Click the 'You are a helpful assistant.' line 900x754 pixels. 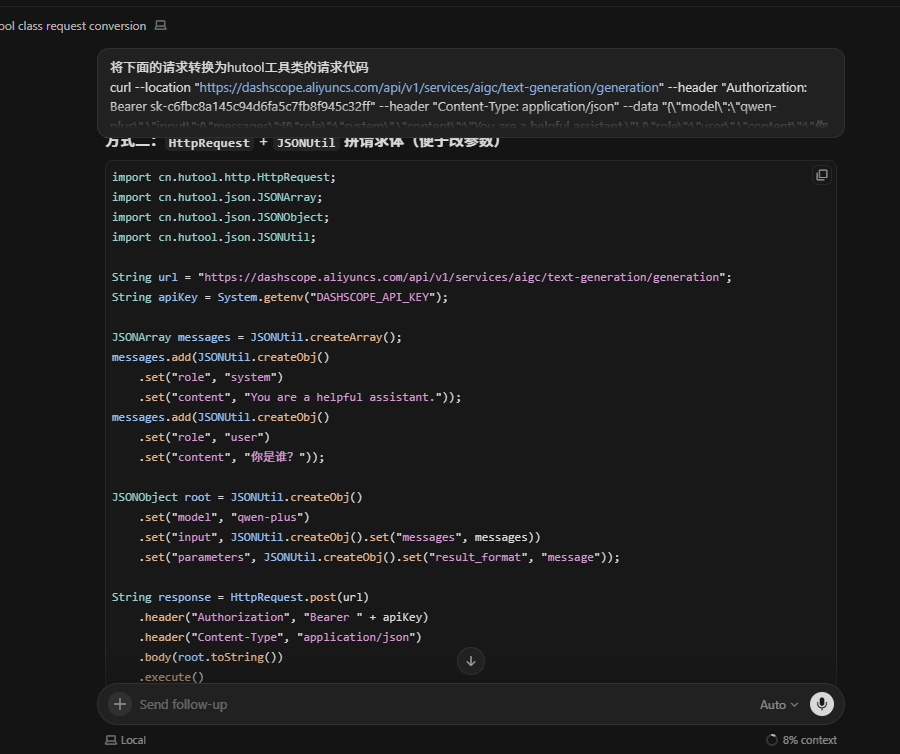coord(300,398)
